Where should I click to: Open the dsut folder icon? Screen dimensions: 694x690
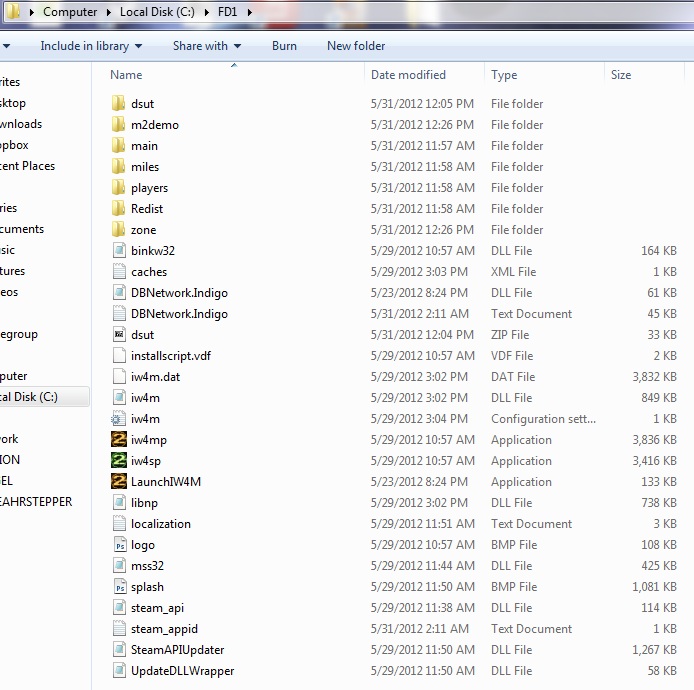point(118,104)
